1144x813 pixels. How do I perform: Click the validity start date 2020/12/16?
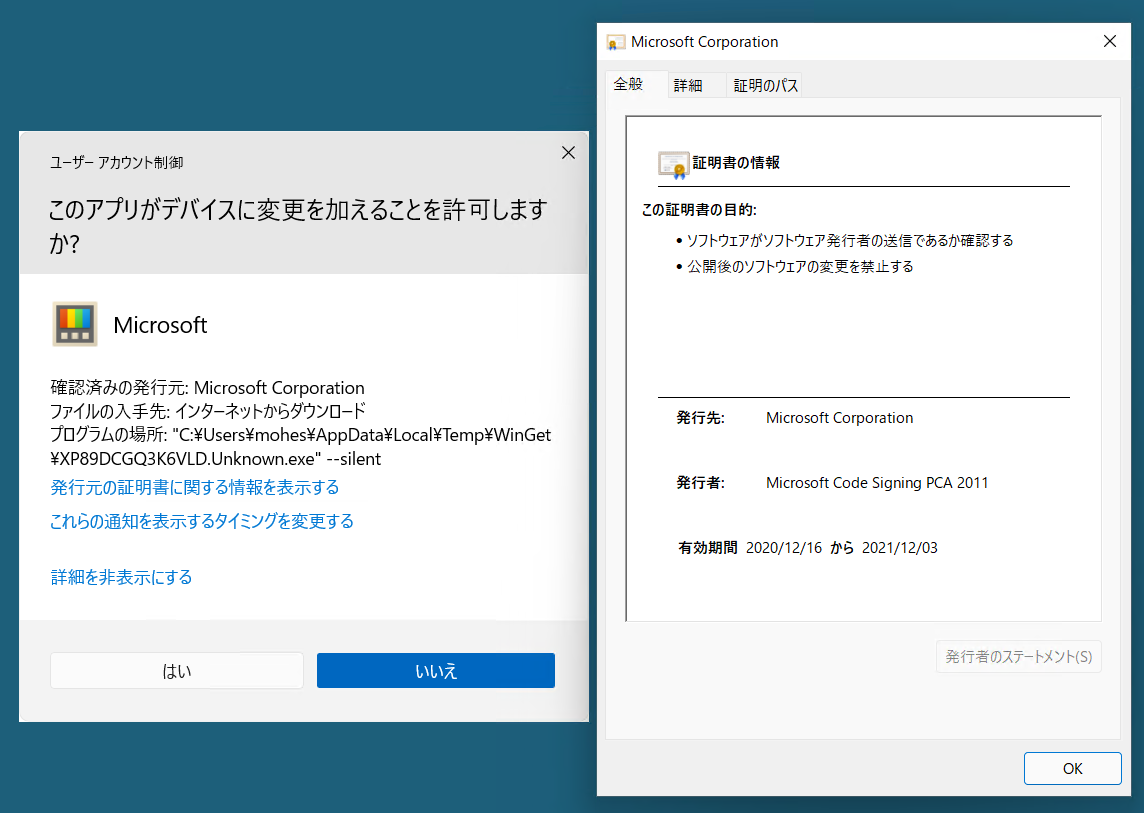[784, 547]
